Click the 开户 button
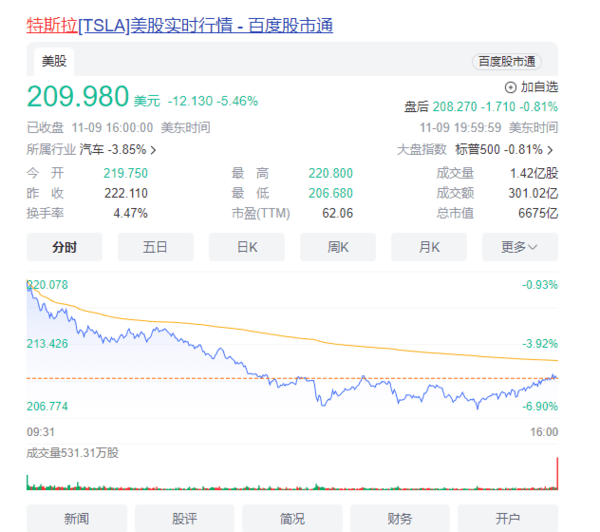The width and height of the screenshot is (600, 532). (508, 519)
